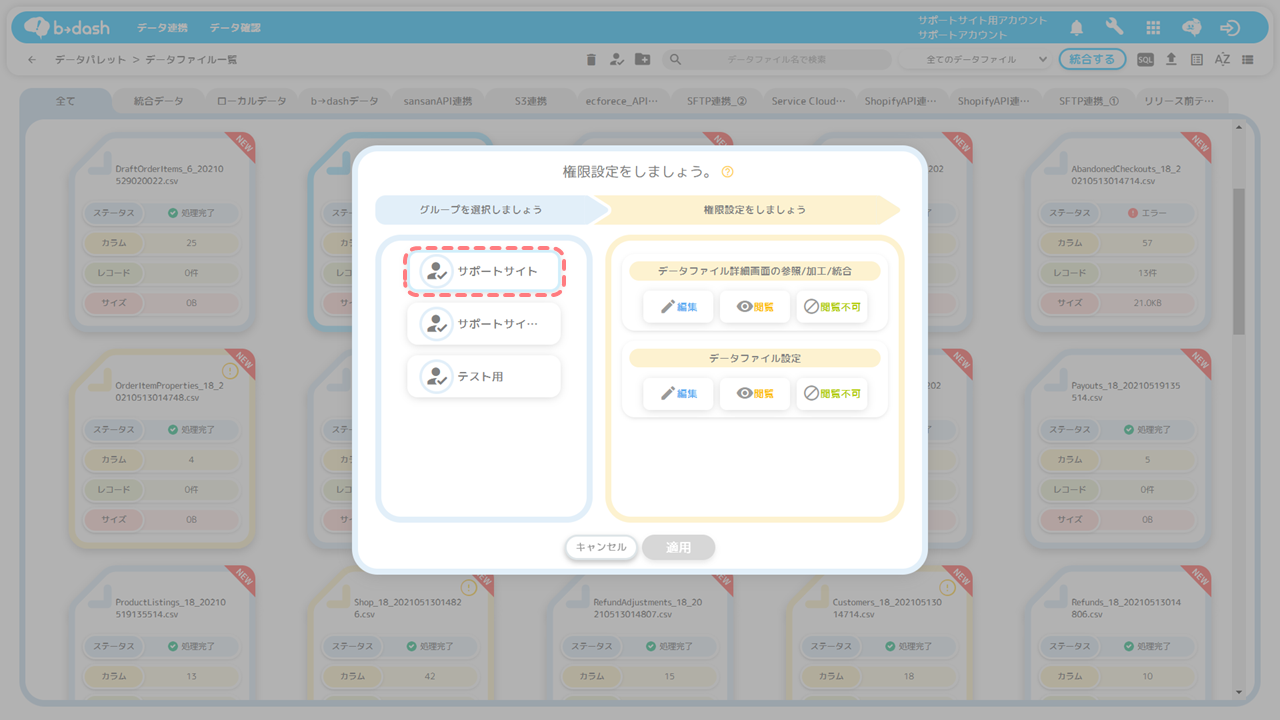Viewport: 1280px width, 720px height.
Task: Open the 全てのデータファイル dropdown
Action: (x=974, y=60)
